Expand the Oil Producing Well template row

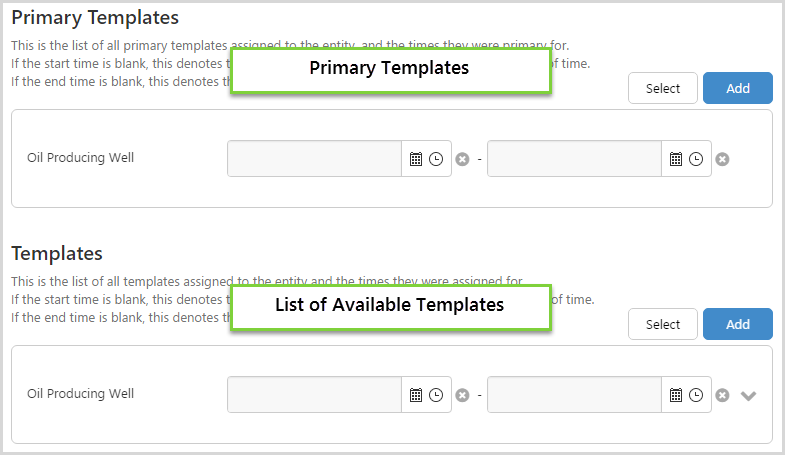pos(749,395)
